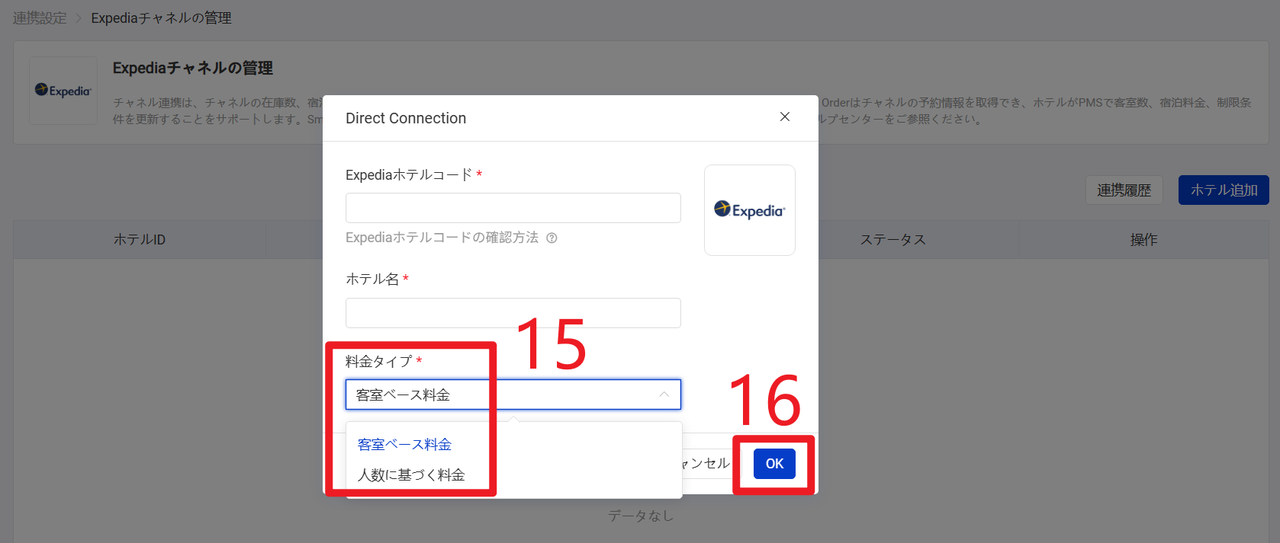Click the ホテル追加 button
The width and height of the screenshot is (1280, 543).
pos(1223,190)
